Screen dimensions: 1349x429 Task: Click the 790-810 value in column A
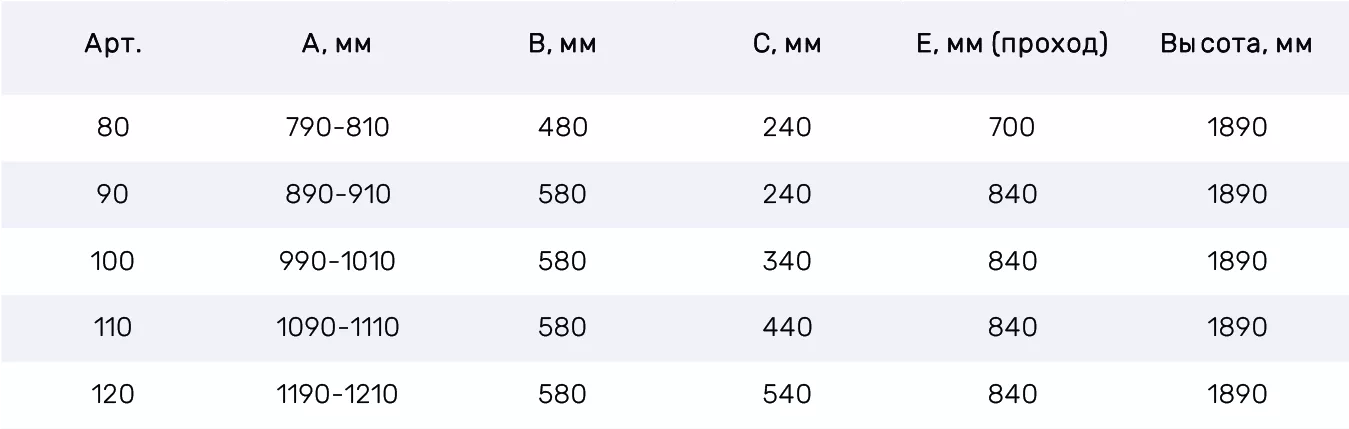[x=337, y=128]
